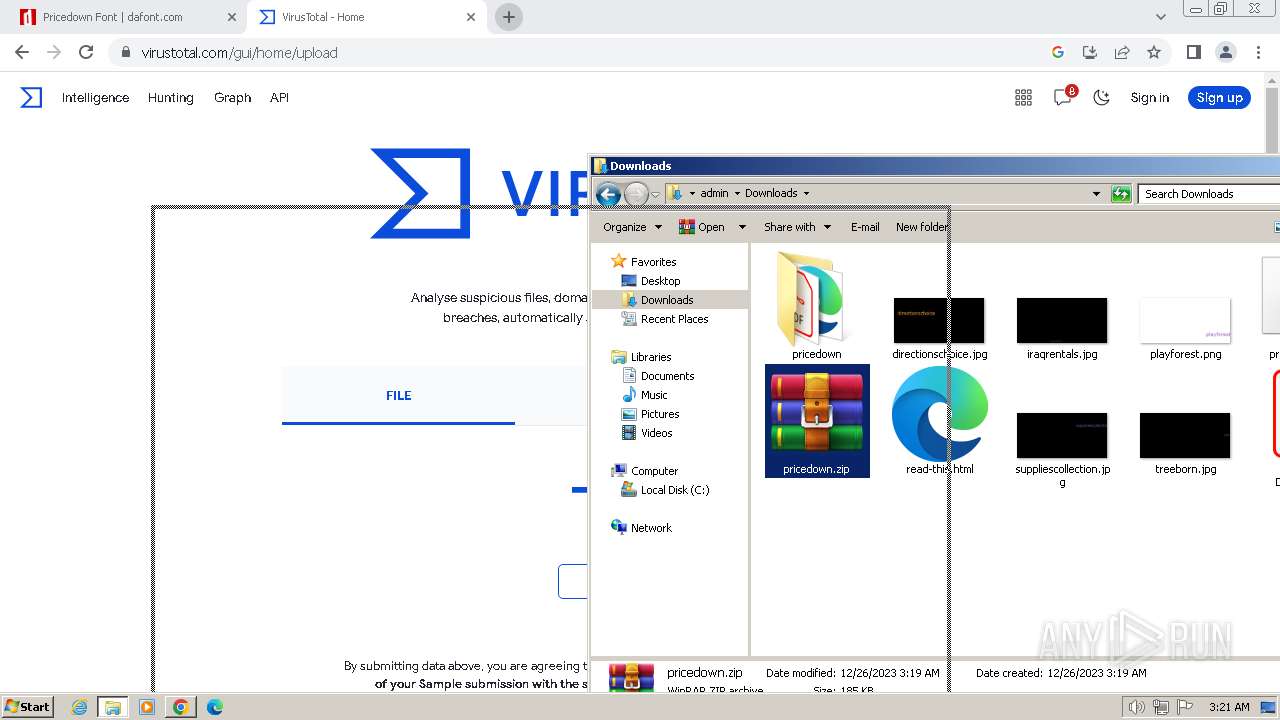Open the Share with dropdown
This screenshot has height=720, width=1280.
797,227
